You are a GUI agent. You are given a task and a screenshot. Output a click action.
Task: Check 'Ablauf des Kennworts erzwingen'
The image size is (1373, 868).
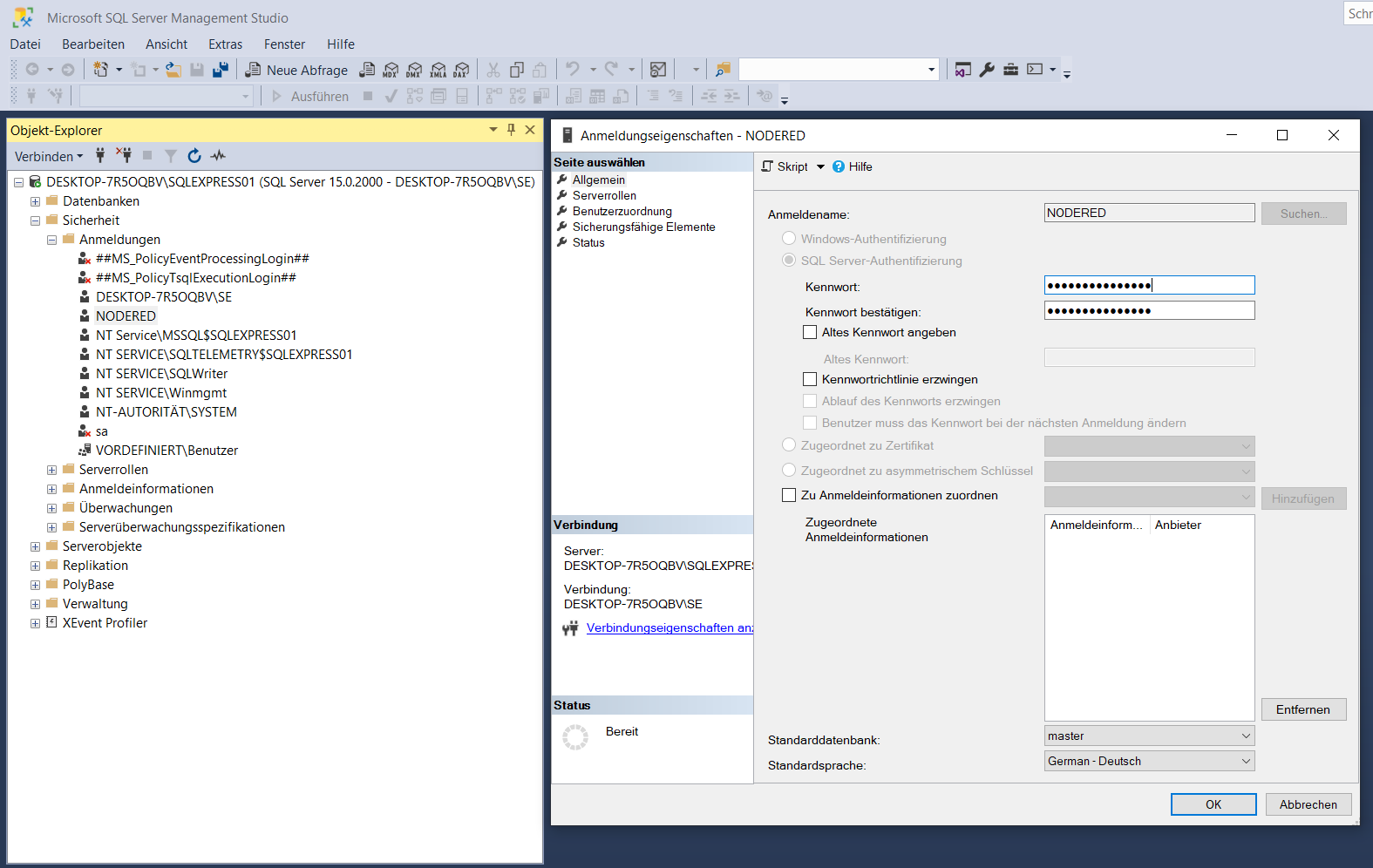coord(810,401)
